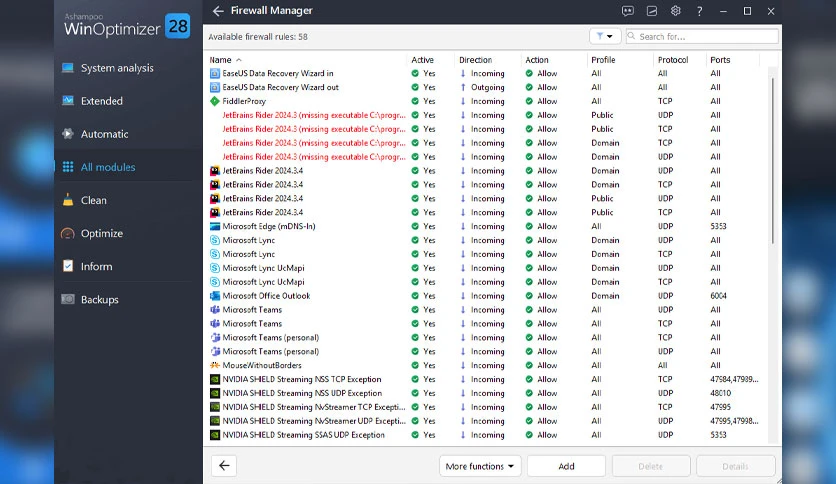Select the Microsoft Edge (mDNS-In) rule
The height and width of the screenshot is (484, 836).
point(269,226)
